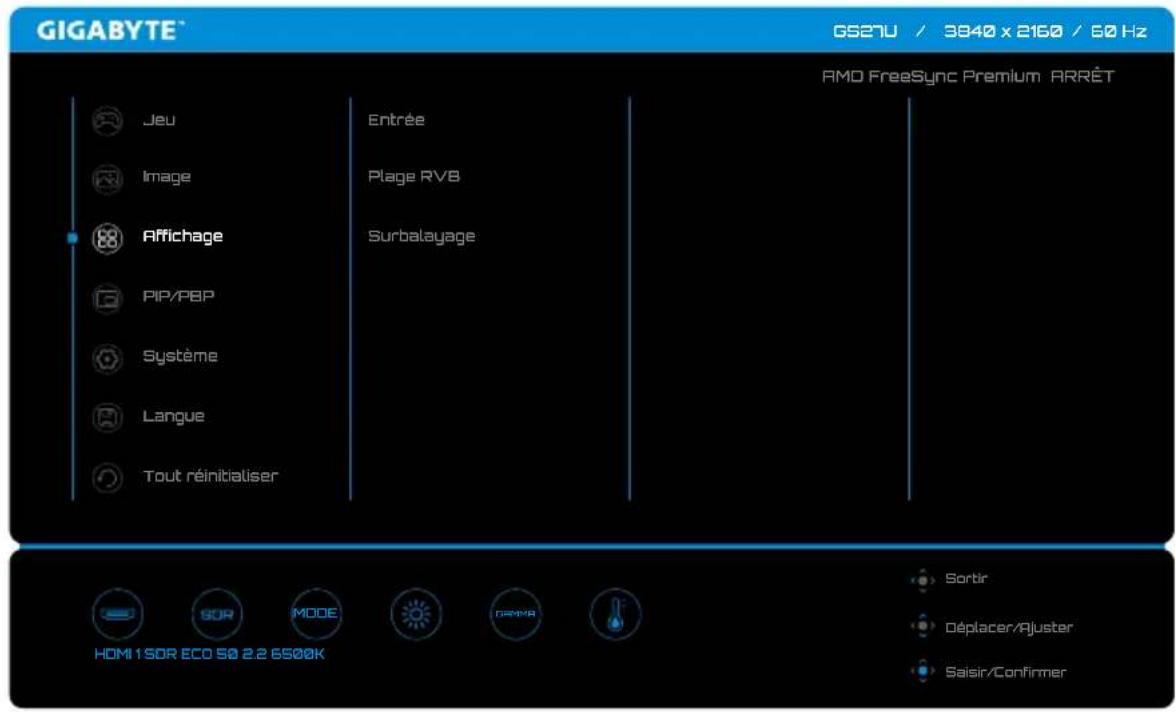Open the Entrée submenu
Image resolution: width=1176 pixels, height=712 pixels.
point(396,120)
